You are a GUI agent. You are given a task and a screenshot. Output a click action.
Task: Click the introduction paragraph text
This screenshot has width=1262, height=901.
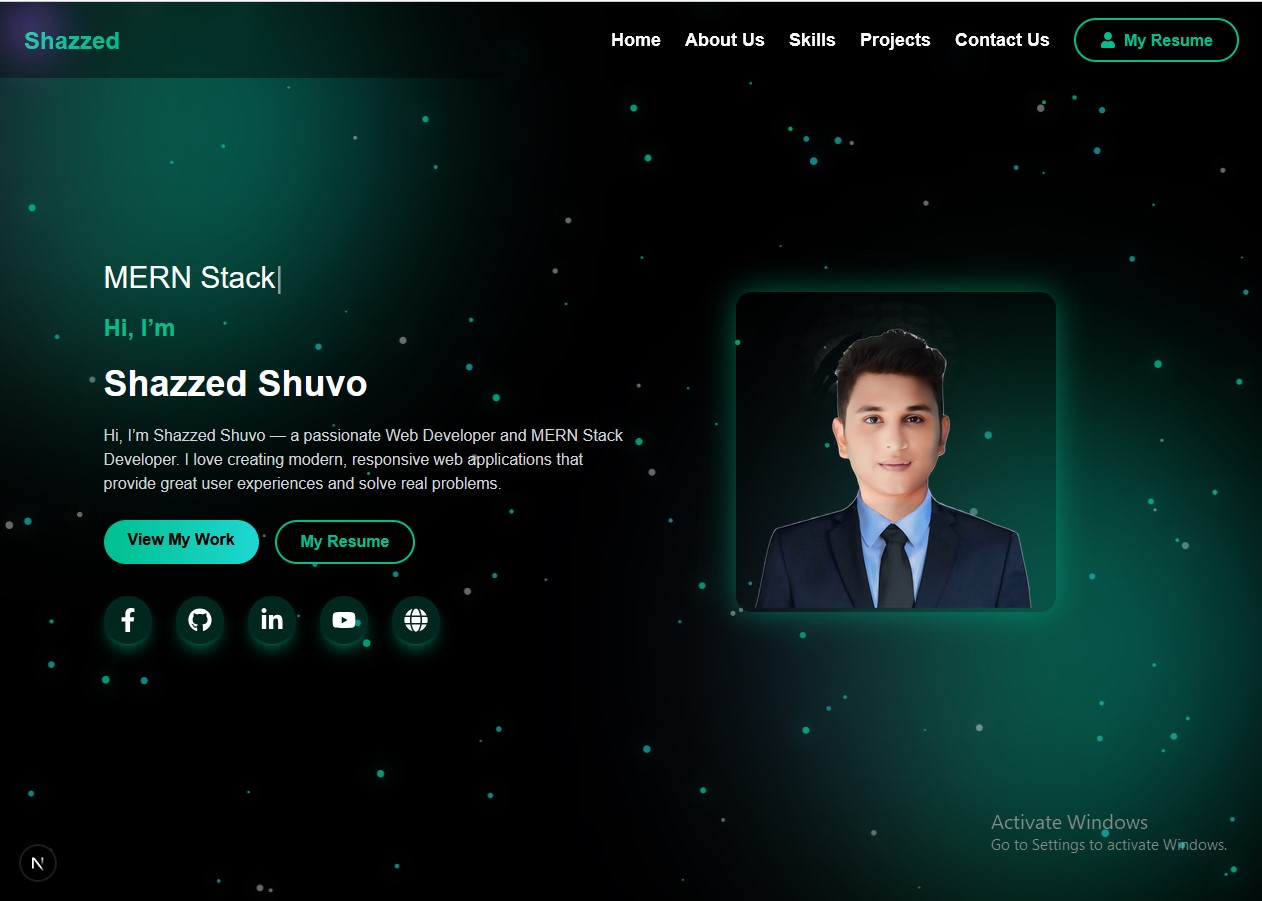(364, 459)
